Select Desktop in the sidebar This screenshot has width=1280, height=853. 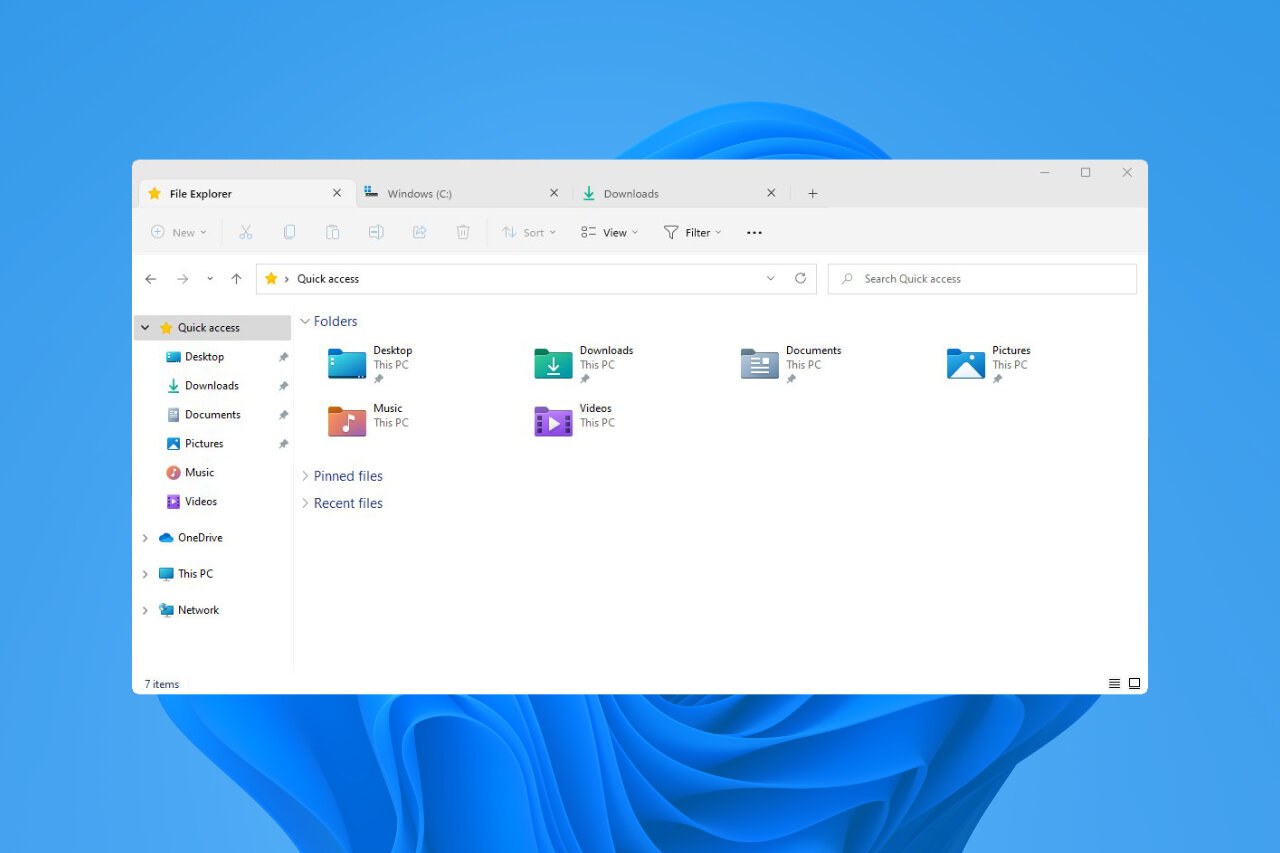[205, 357]
